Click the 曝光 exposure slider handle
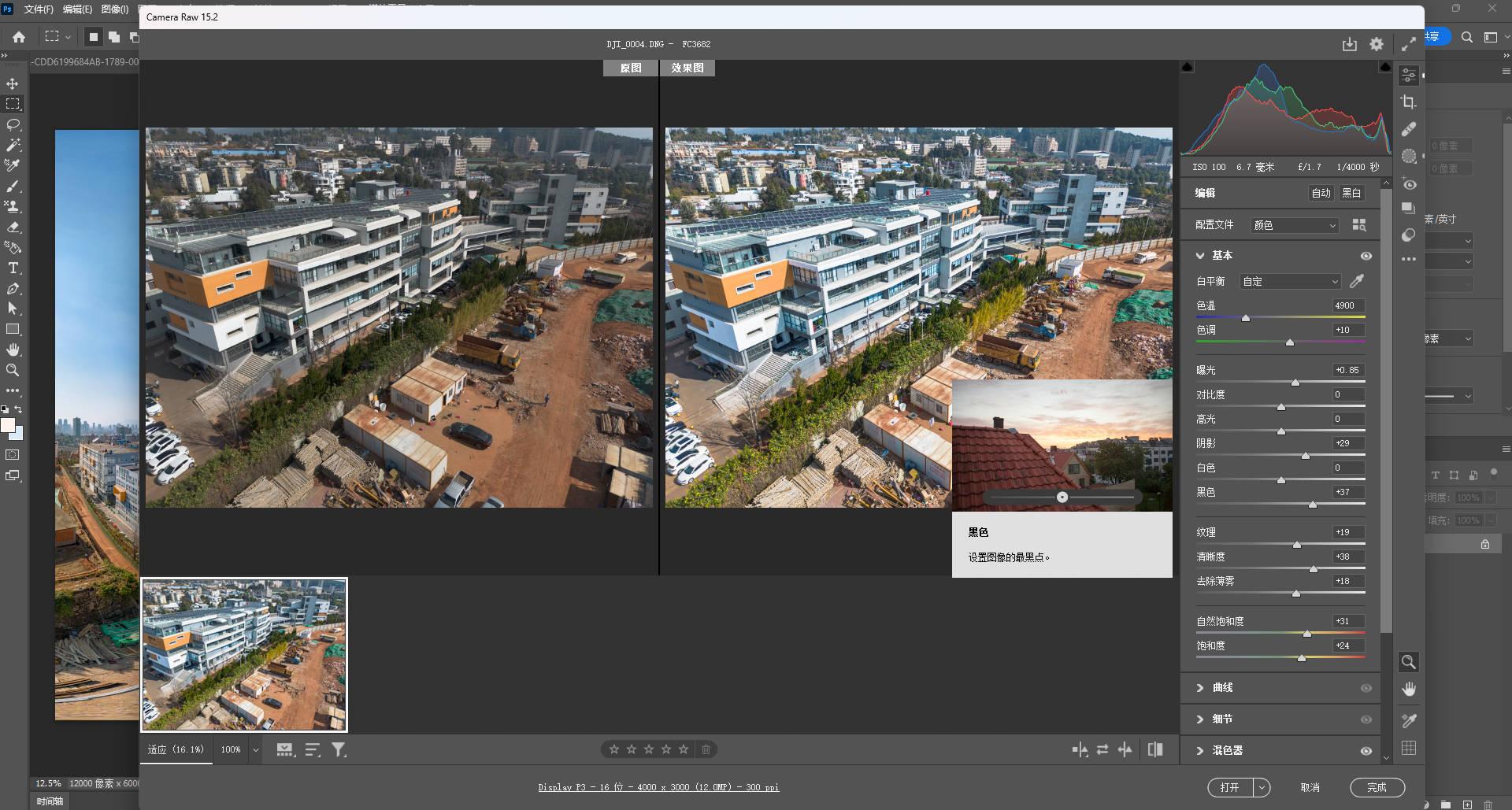 pos(1295,383)
